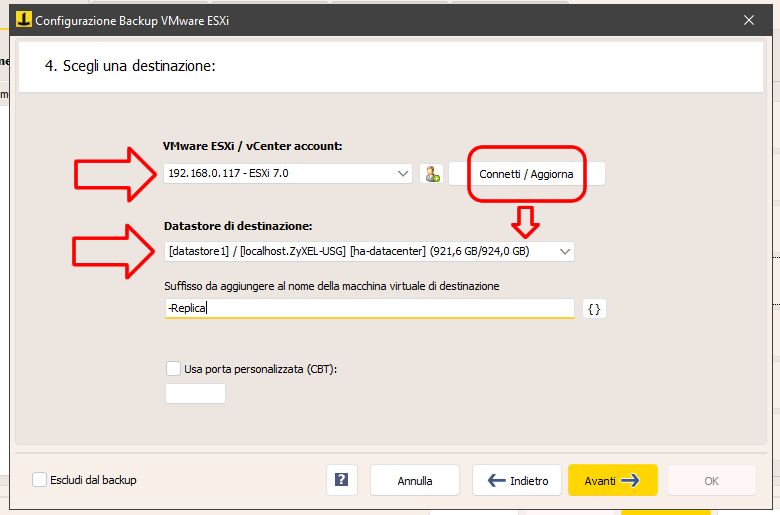Go back with the Indietro button
Viewport: 780px width, 515px height.
tap(517, 480)
